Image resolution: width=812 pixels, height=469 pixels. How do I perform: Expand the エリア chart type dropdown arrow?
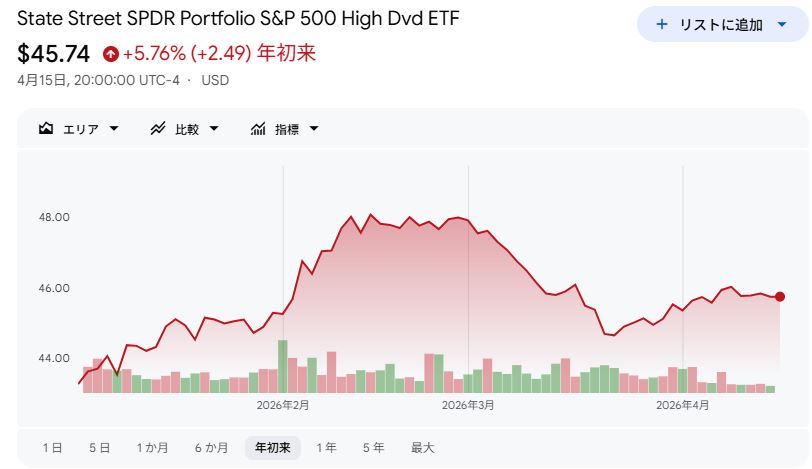[x=114, y=129]
